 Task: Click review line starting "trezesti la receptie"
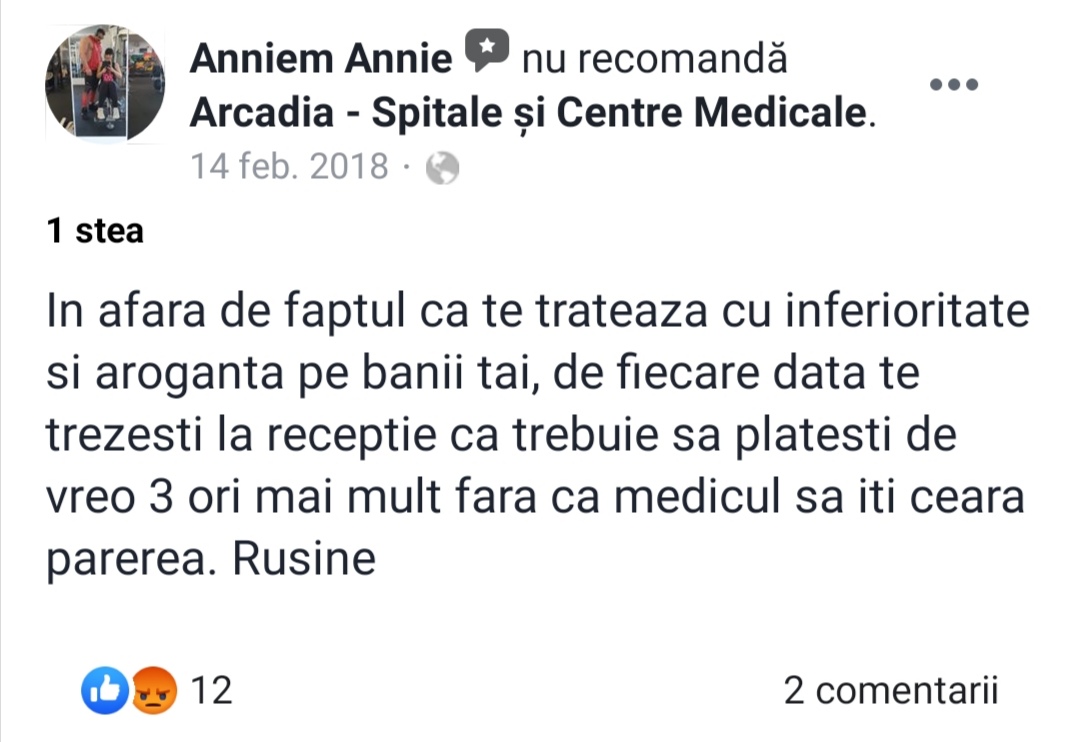coord(501,435)
